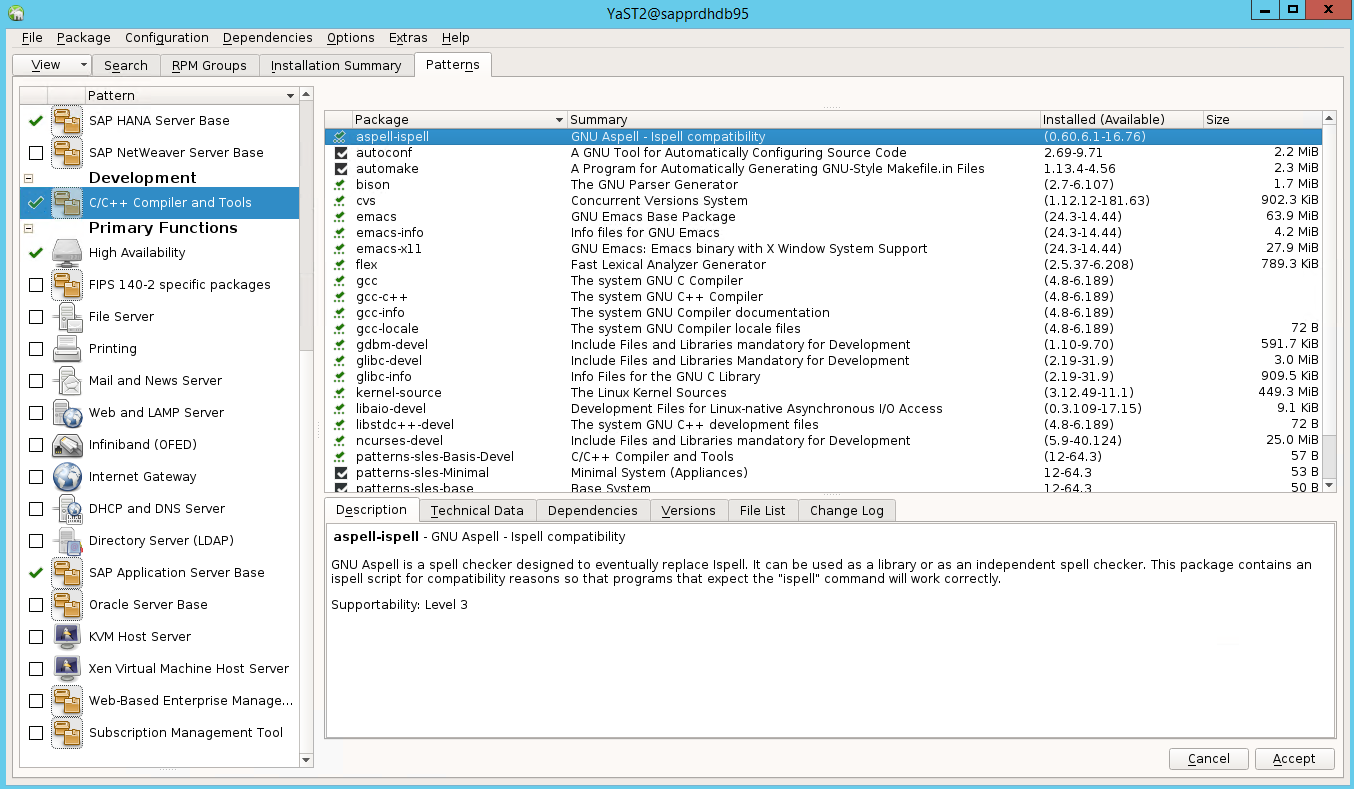
Task: Open the View dropdown
Action: pos(51,64)
